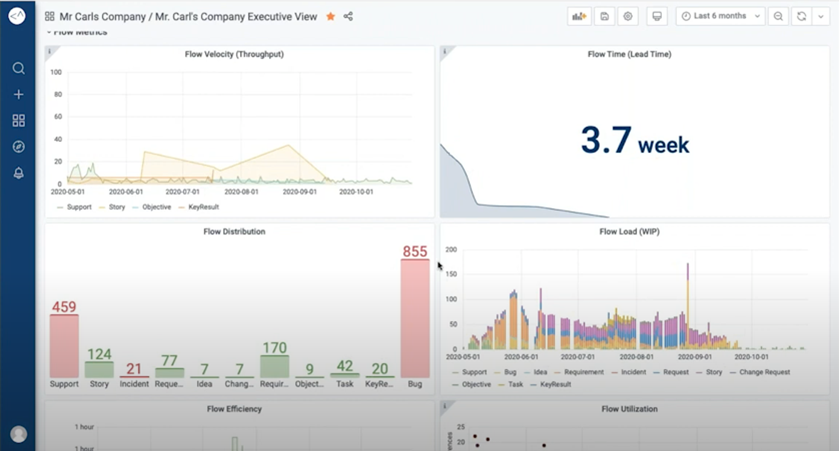
Task: Switch to TV view mode monitor icon
Action: tap(657, 16)
